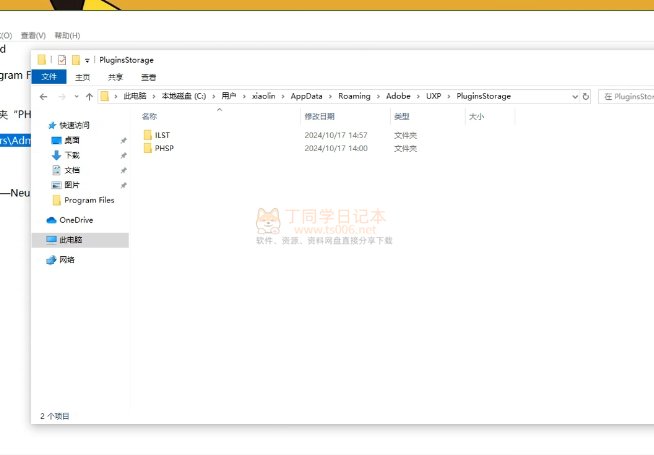This screenshot has width=654, height=455.
Task: Click pin icon beside 文档
Action: click(123, 171)
